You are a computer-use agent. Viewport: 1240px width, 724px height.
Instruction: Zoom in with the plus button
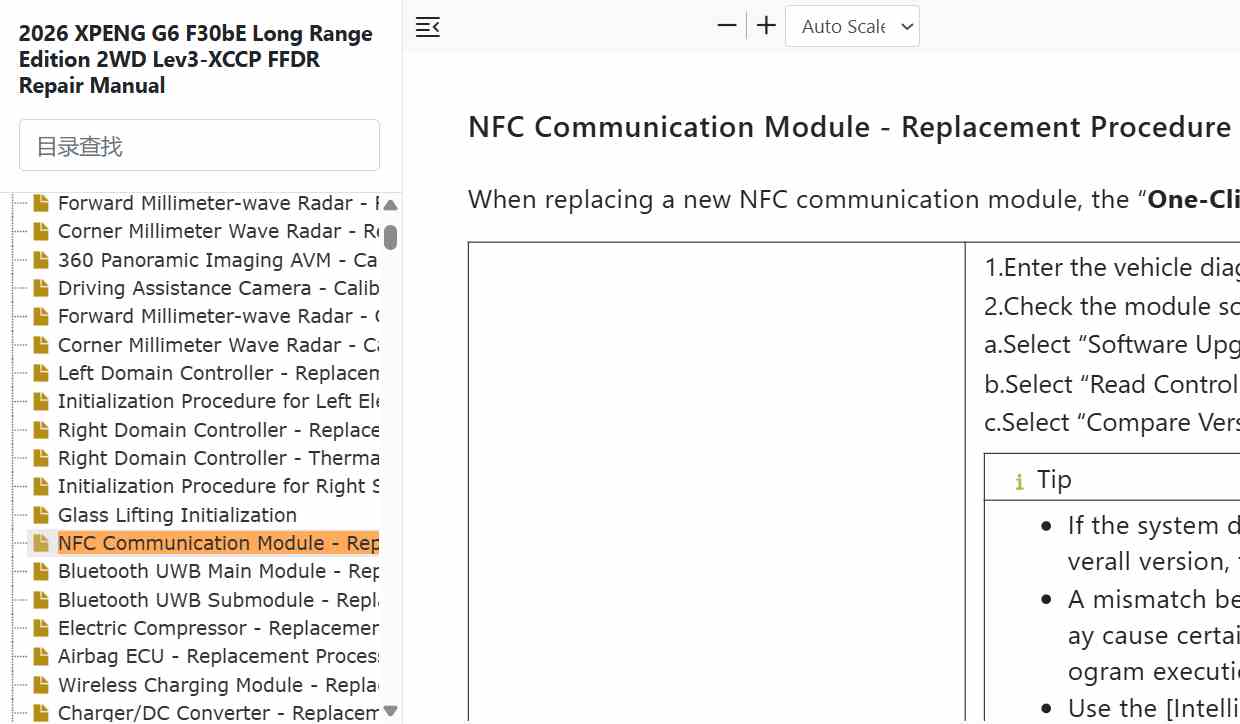pyautogui.click(x=766, y=26)
